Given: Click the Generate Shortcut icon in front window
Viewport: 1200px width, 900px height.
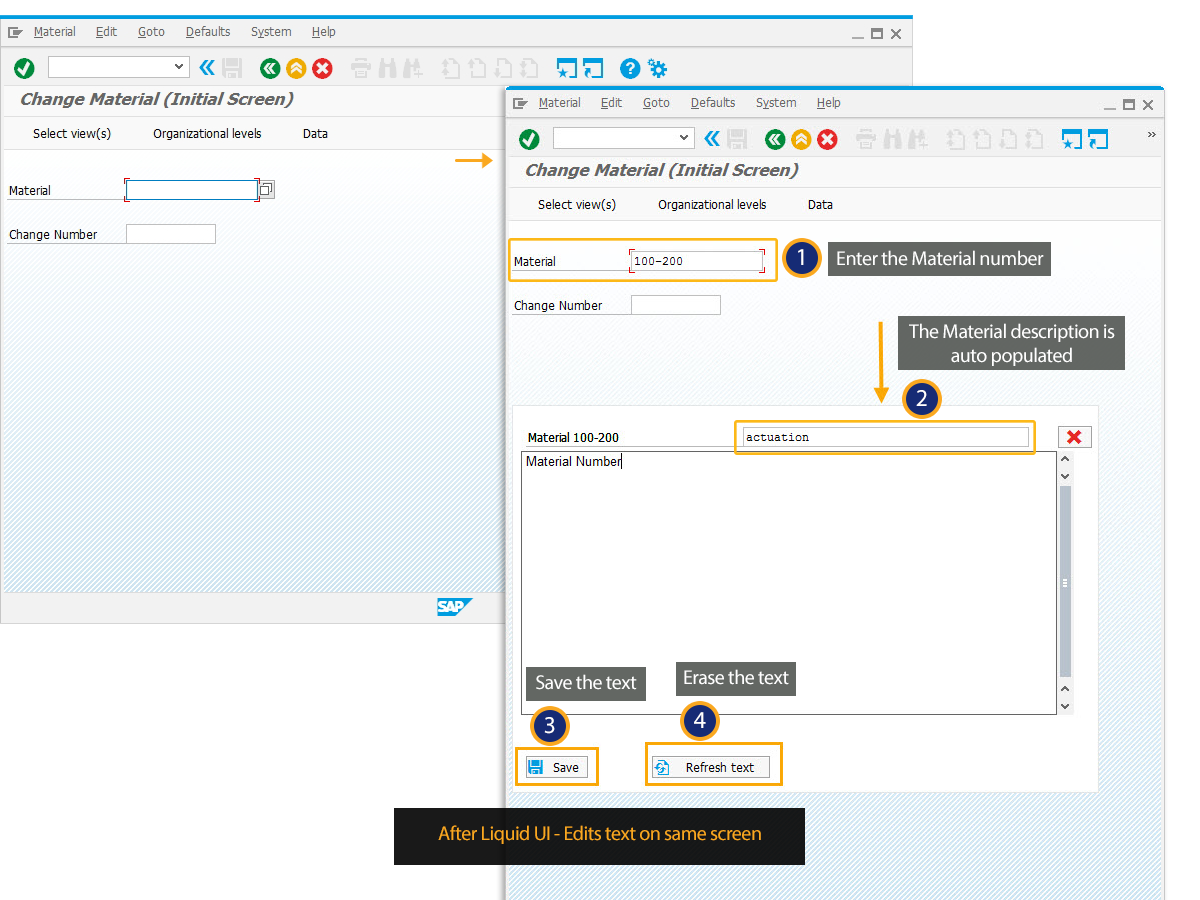Looking at the screenshot, I should point(1098,139).
